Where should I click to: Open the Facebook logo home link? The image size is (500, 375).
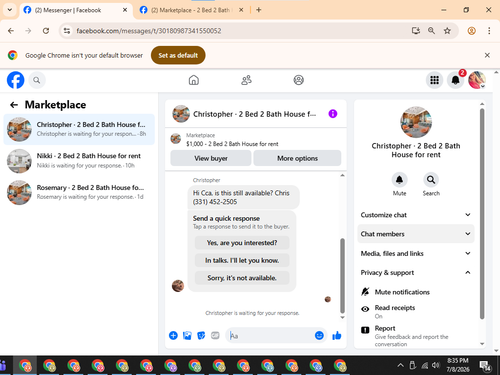click(15, 80)
